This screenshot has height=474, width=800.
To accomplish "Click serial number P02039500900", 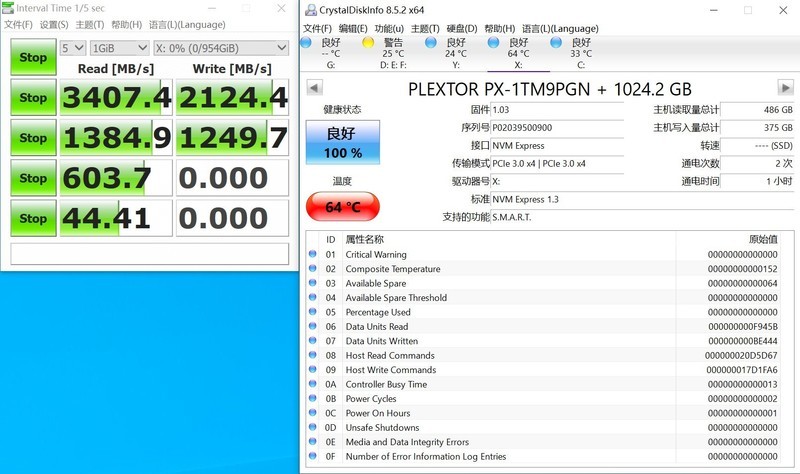I will [557, 128].
